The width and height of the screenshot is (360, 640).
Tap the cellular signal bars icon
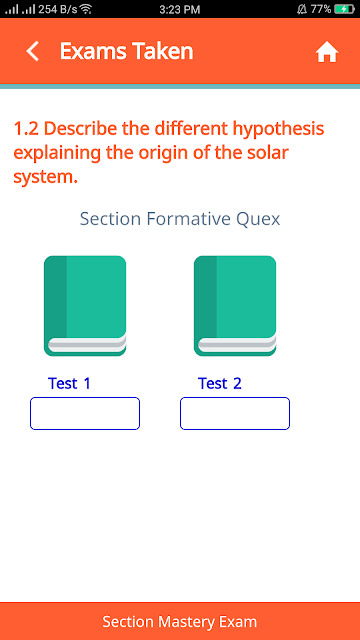[12, 9]
